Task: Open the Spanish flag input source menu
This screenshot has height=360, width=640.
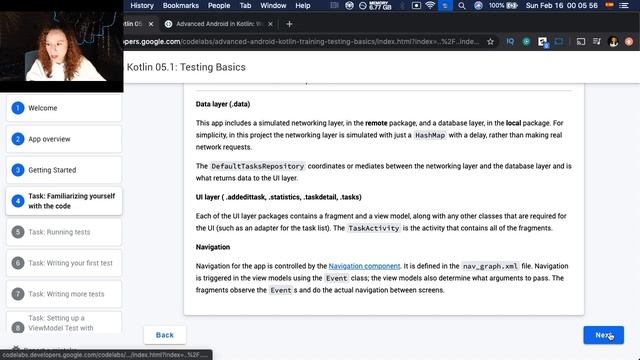Action: tap(609, 5)
